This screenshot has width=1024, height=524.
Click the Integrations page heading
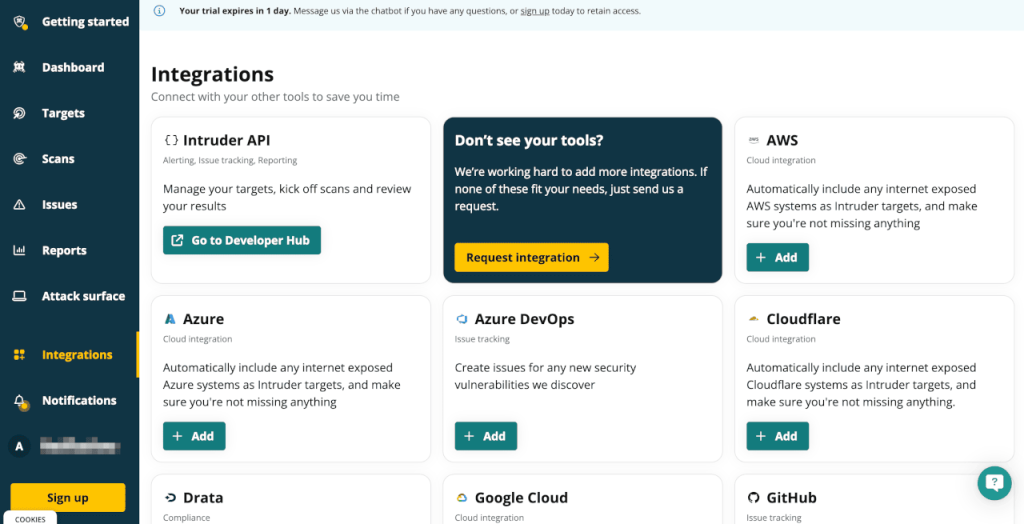point(212,74)
